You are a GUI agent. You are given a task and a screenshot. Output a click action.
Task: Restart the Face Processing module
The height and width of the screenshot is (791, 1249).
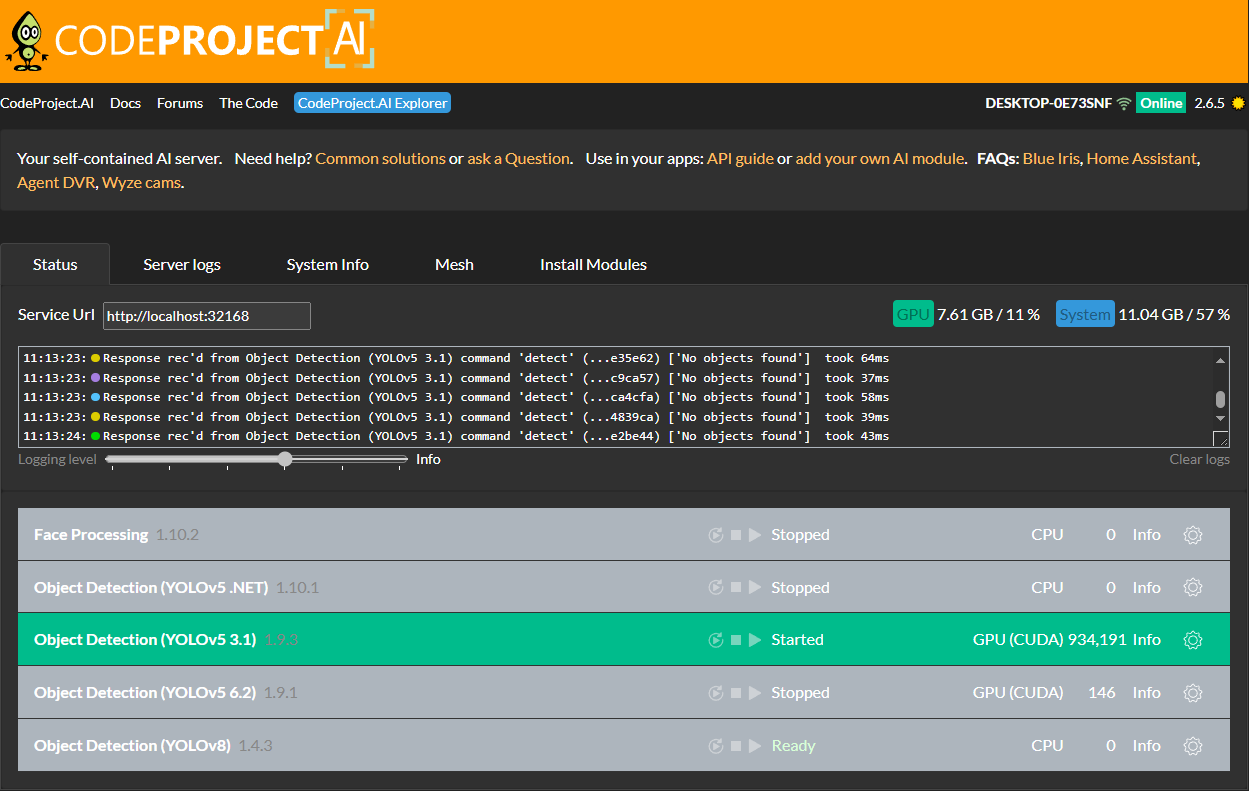[716, 535]
